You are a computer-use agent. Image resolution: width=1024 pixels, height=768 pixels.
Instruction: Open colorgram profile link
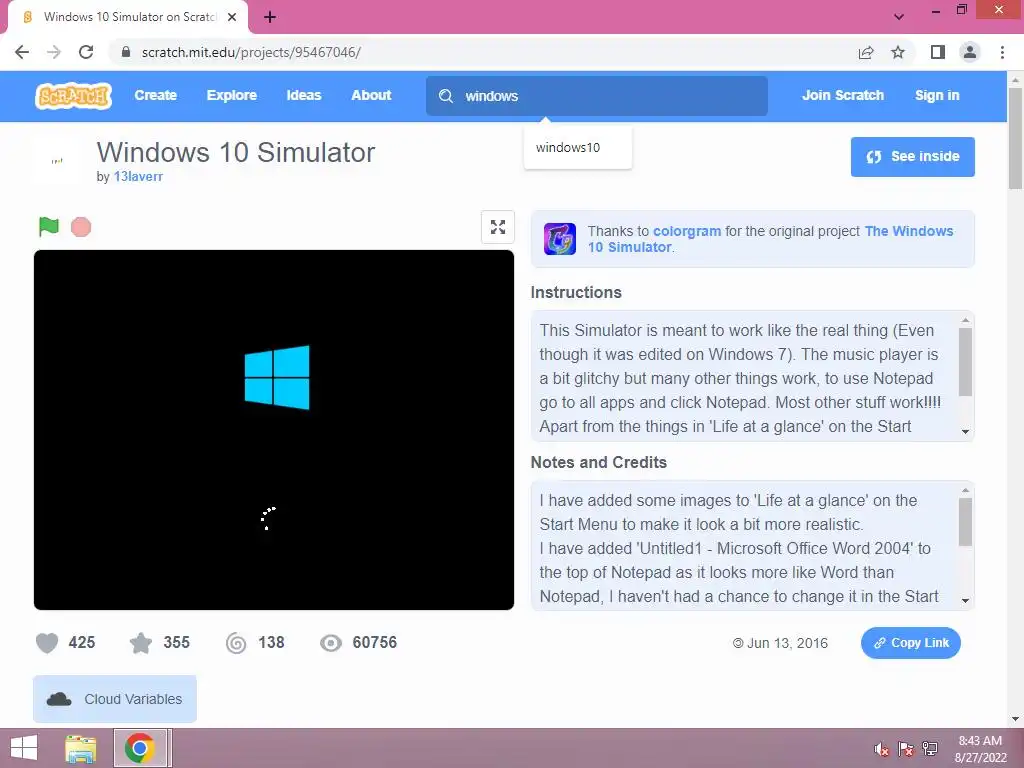(x=687, y=231)
